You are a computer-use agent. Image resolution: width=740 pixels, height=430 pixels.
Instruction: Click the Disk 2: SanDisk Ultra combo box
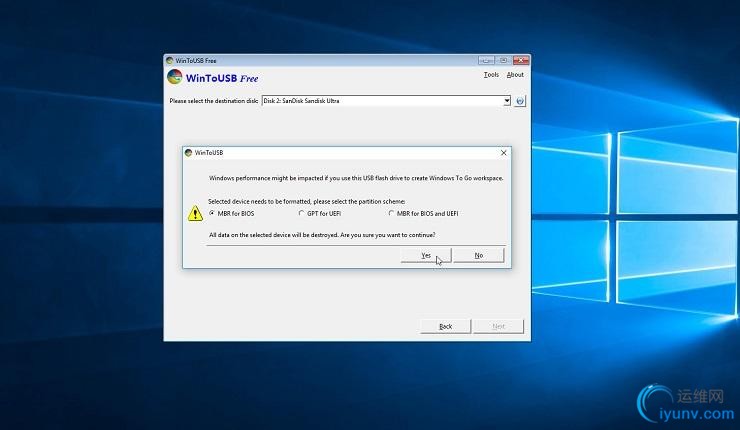click(x=386, y=101)
